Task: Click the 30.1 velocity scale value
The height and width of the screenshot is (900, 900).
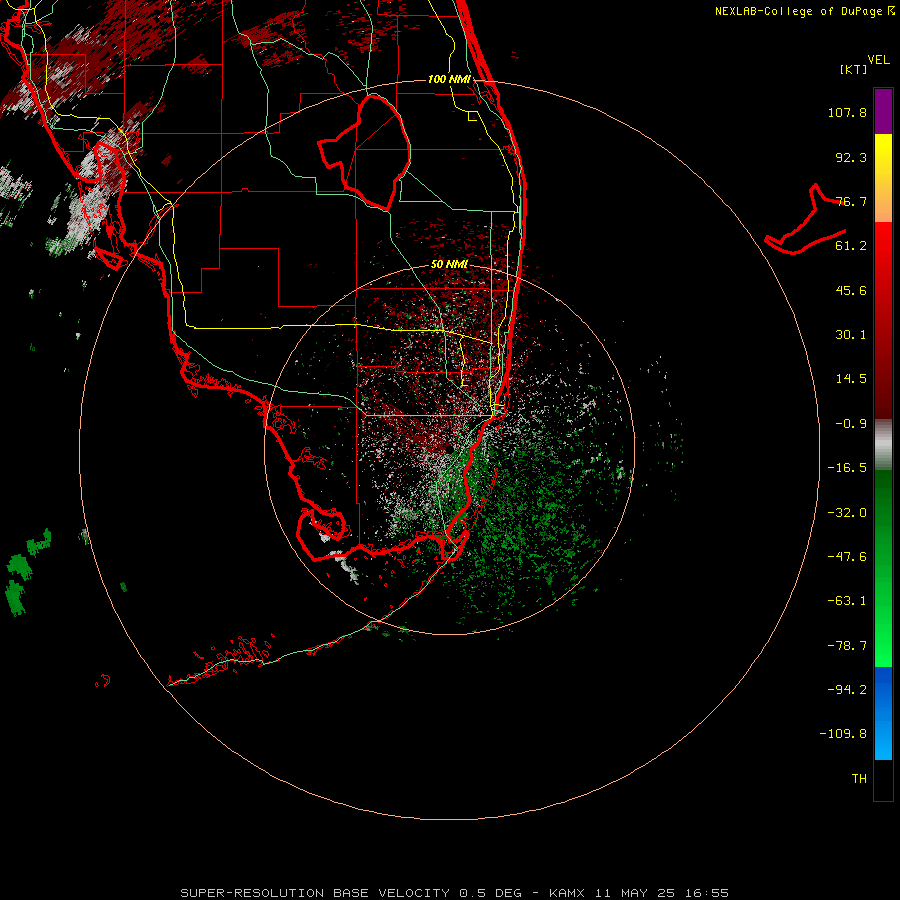Action: coord(851,335)
